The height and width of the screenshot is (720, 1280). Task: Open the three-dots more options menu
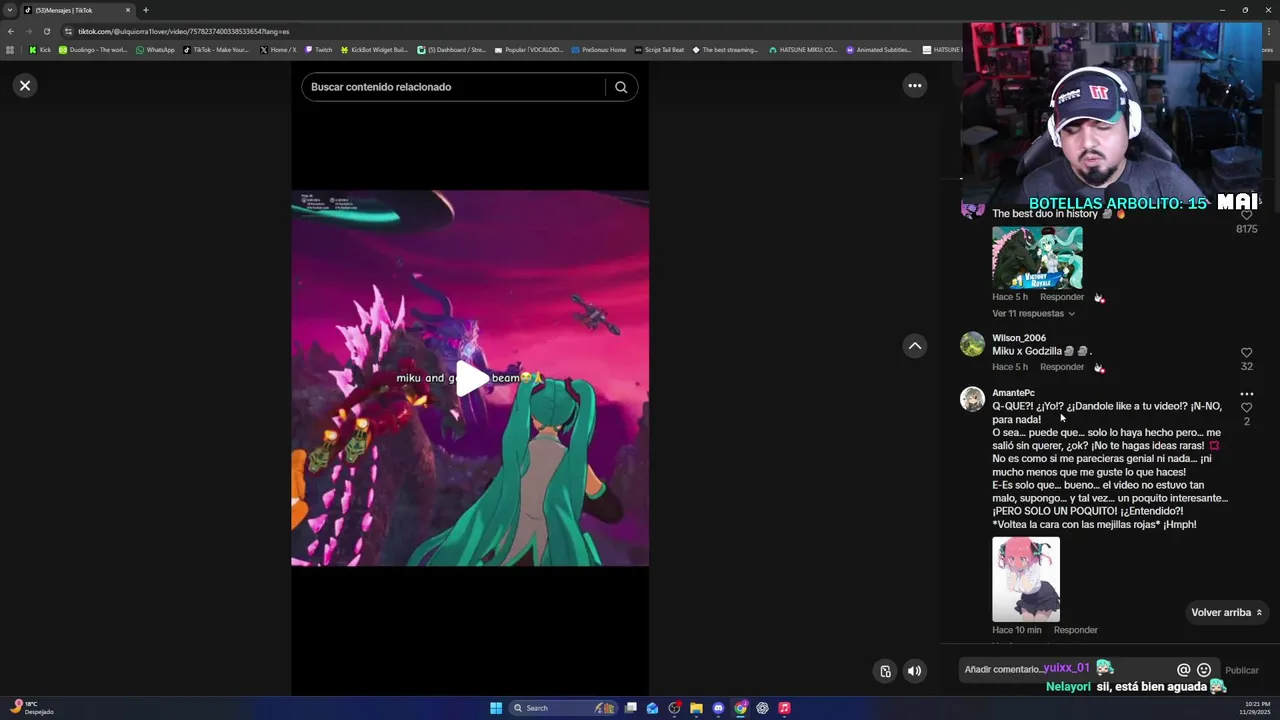[x=914, y=86]
